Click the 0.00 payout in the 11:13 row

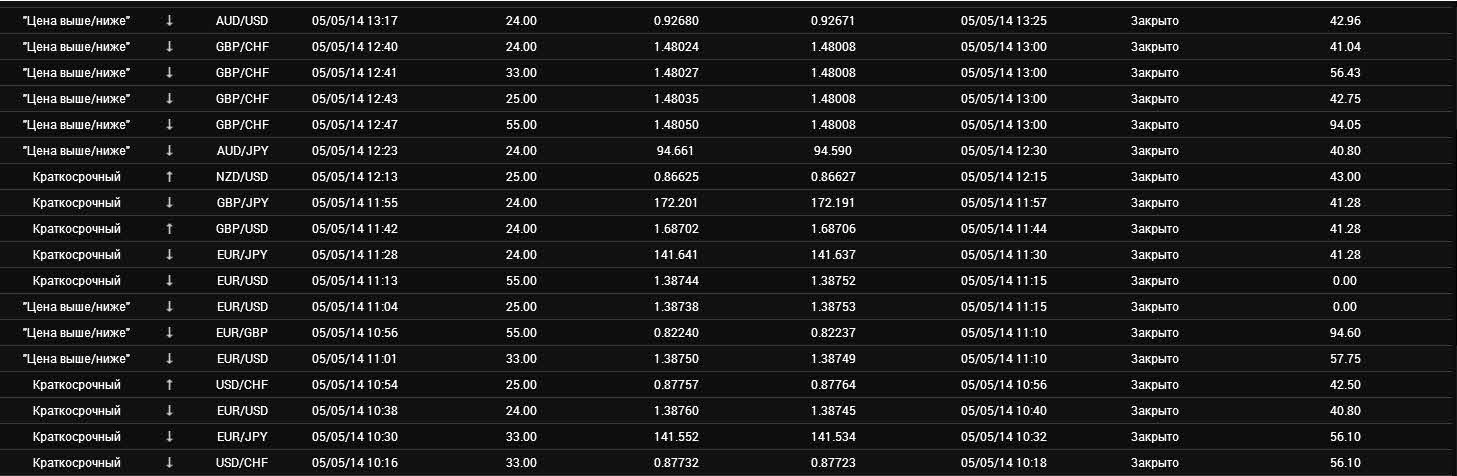(x=1345, y=281)
